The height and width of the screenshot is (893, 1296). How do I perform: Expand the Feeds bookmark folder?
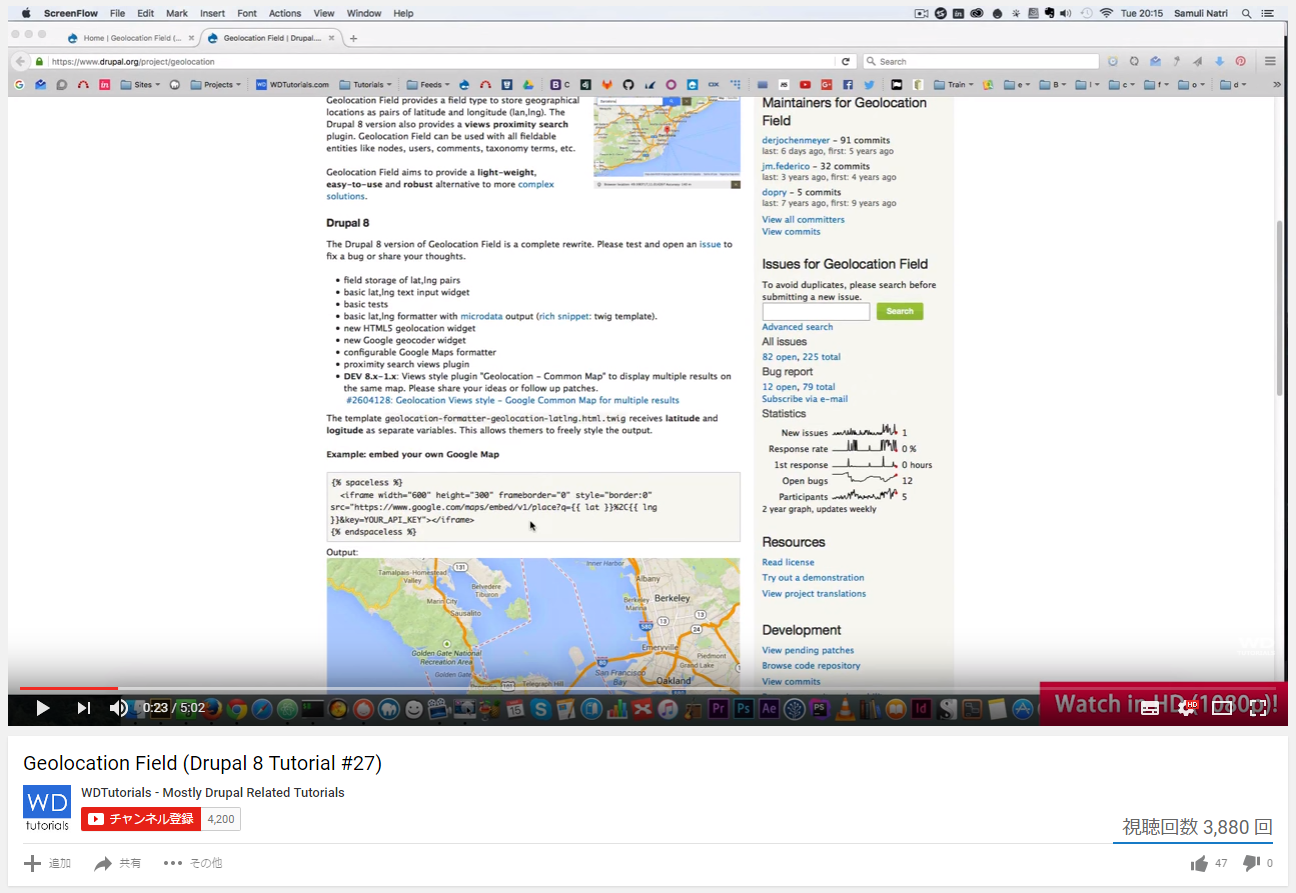[x=428, y=85]
